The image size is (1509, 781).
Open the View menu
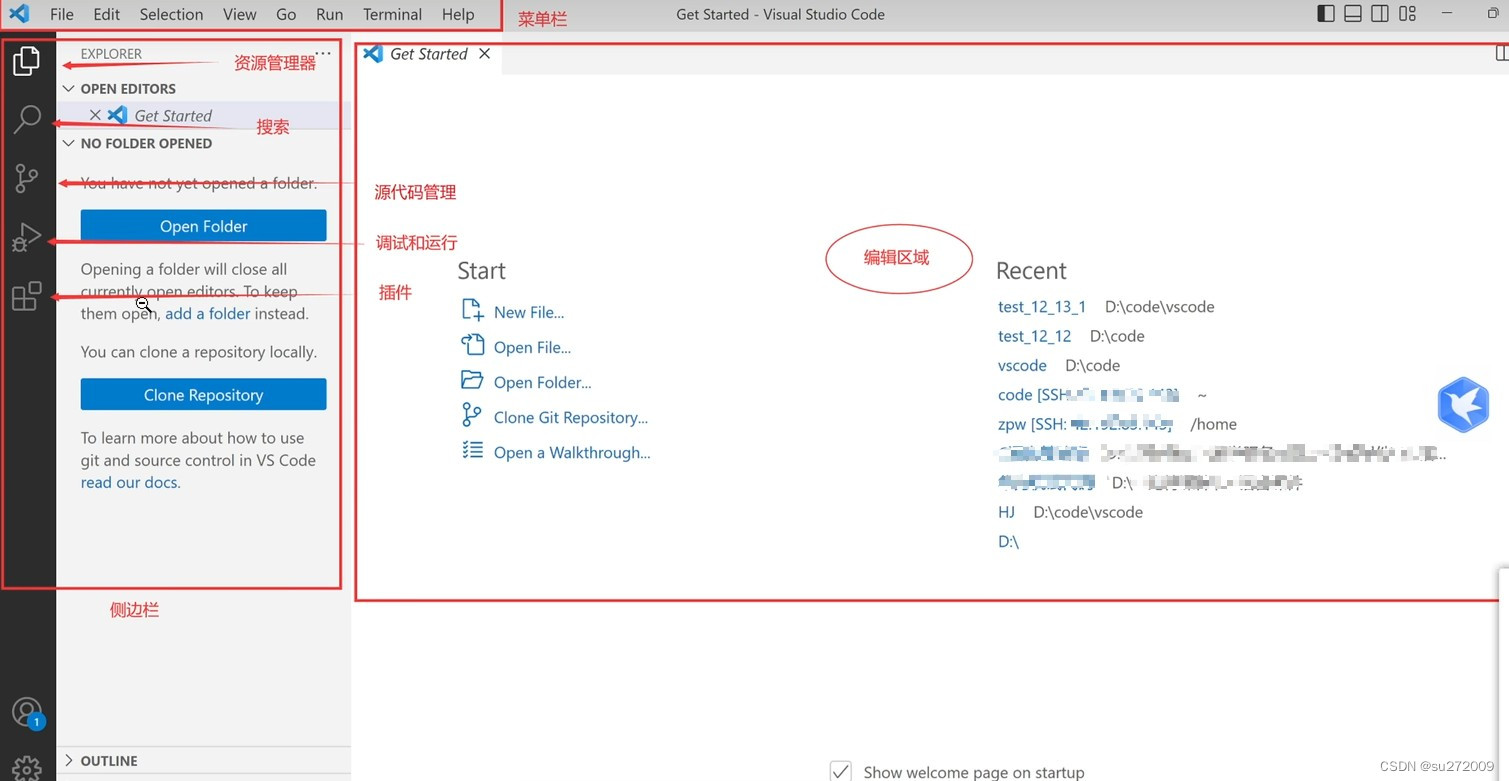(240, 14)
